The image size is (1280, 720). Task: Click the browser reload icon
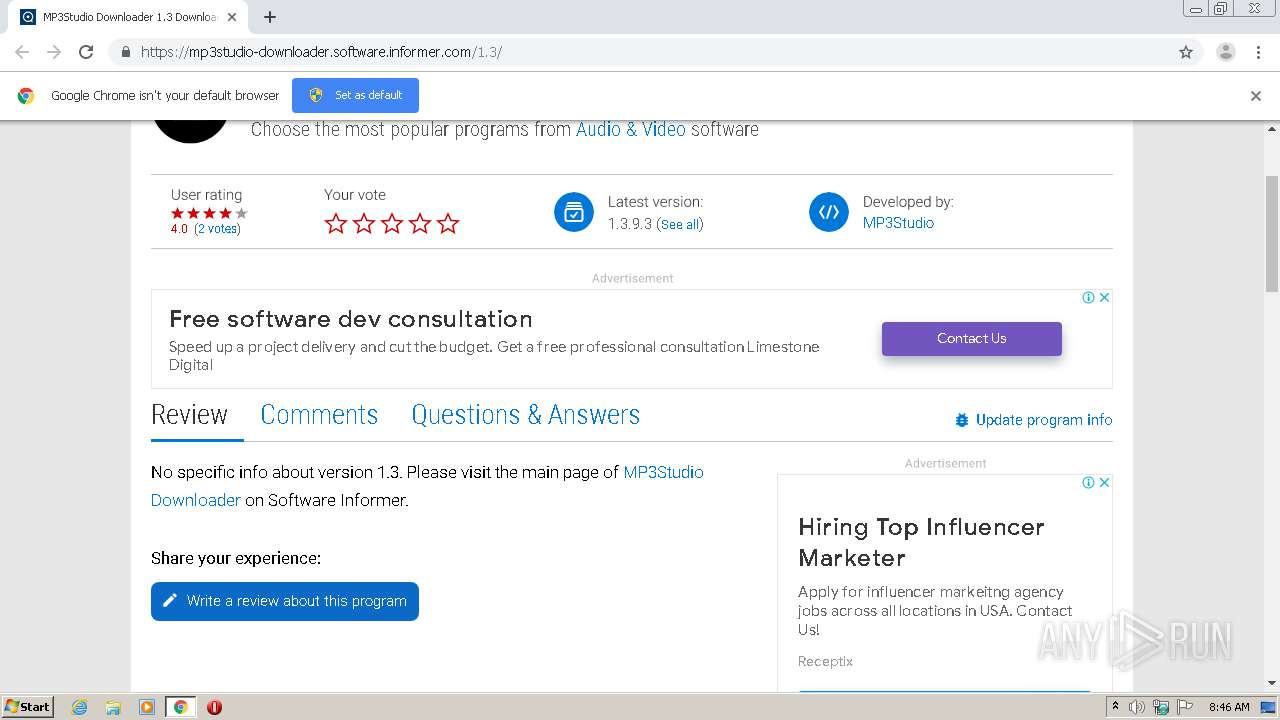tap(86, 52)
